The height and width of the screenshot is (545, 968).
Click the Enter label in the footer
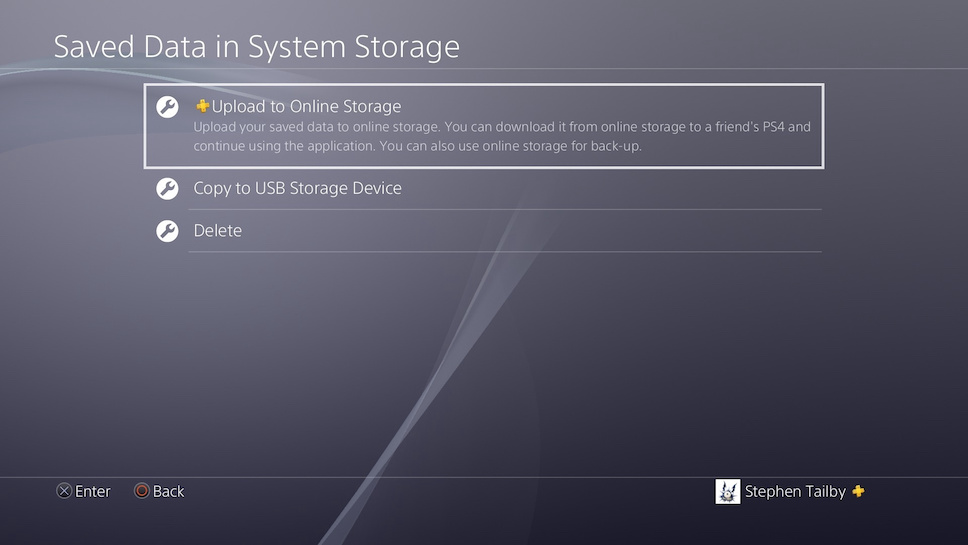(93, 491)
